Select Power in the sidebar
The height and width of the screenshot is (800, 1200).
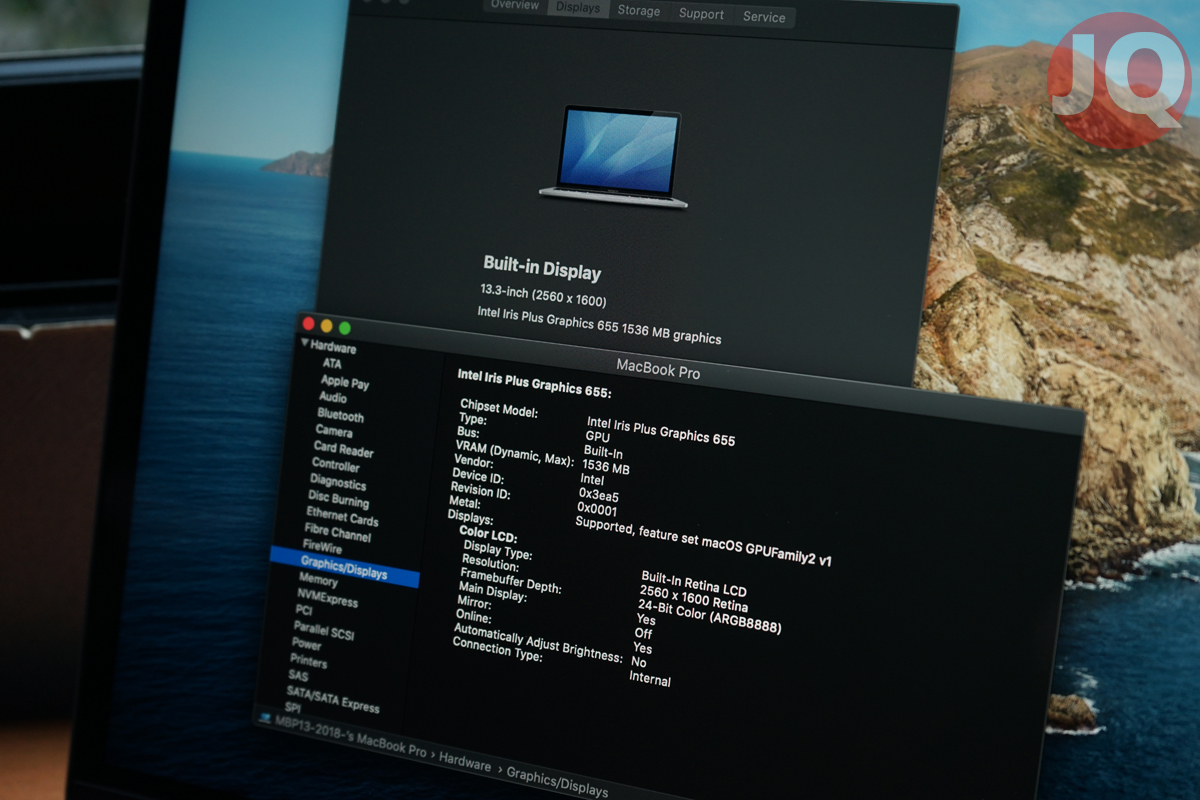[x=306, y=644]
